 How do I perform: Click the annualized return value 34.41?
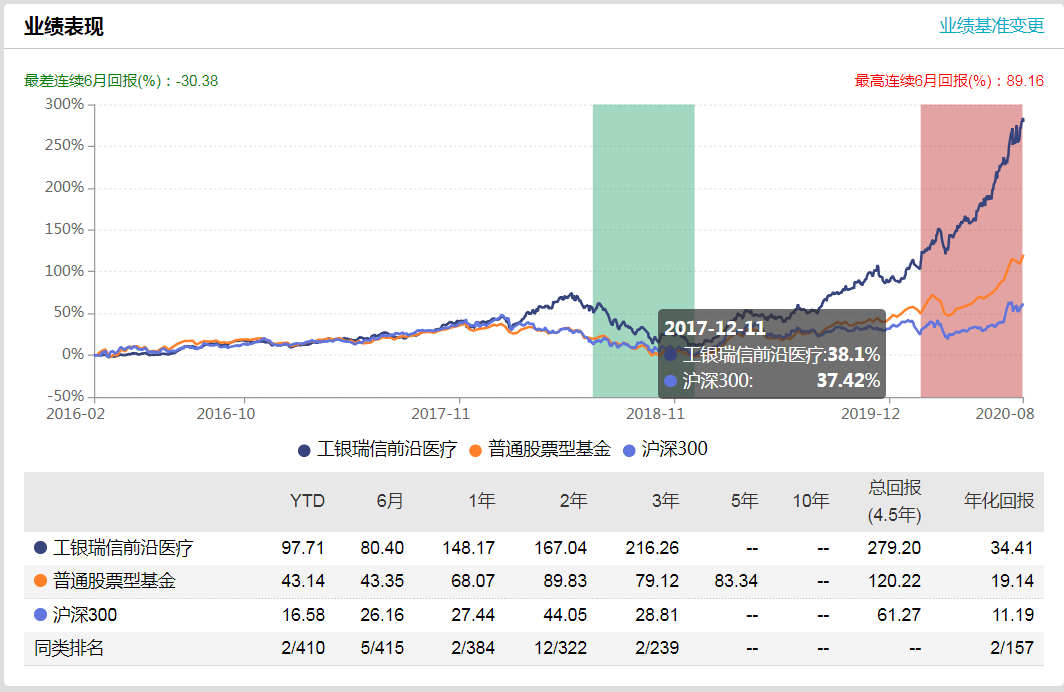(1012, 547)
